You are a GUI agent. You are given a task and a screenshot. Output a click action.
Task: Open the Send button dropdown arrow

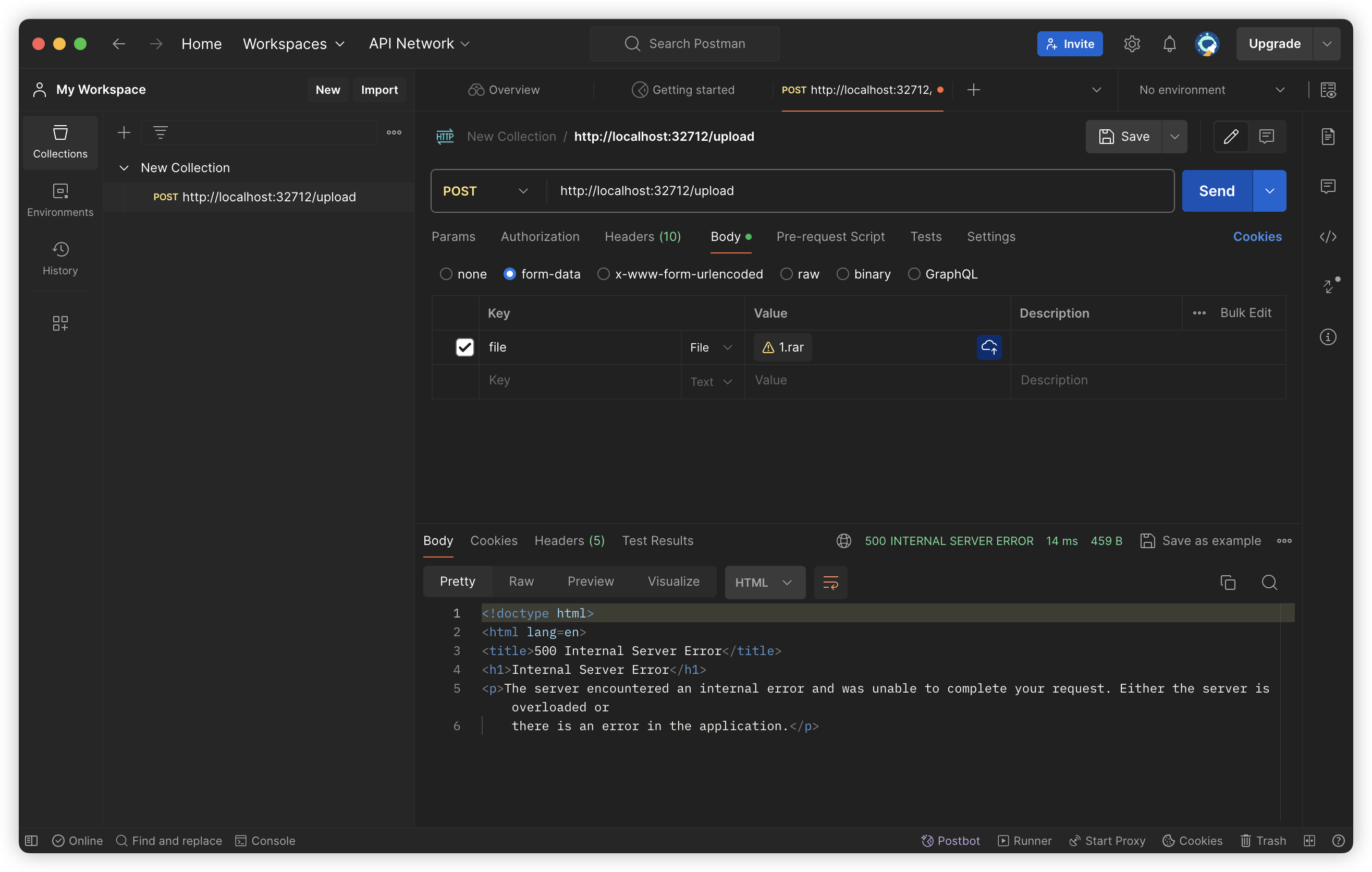tap(1269, 191)
